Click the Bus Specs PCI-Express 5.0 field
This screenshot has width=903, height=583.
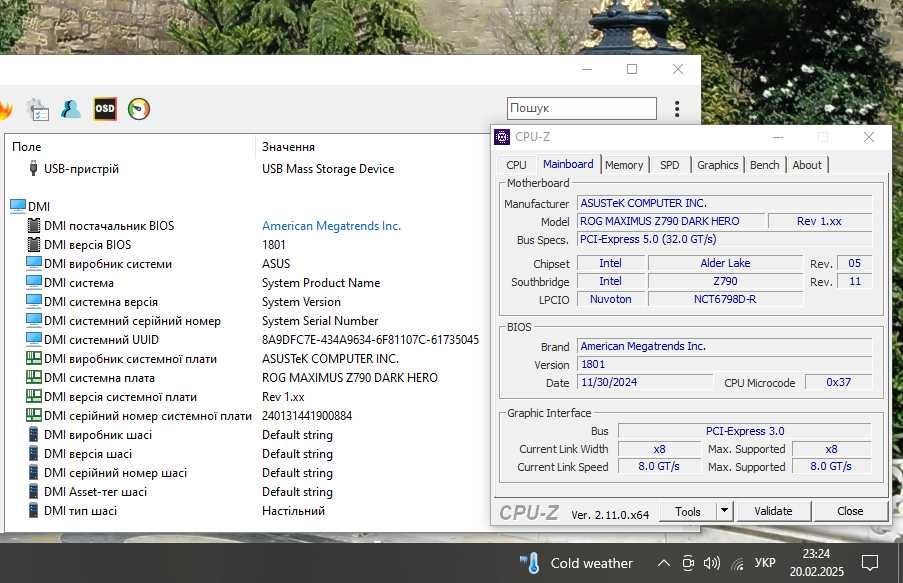tap(724, 239)
